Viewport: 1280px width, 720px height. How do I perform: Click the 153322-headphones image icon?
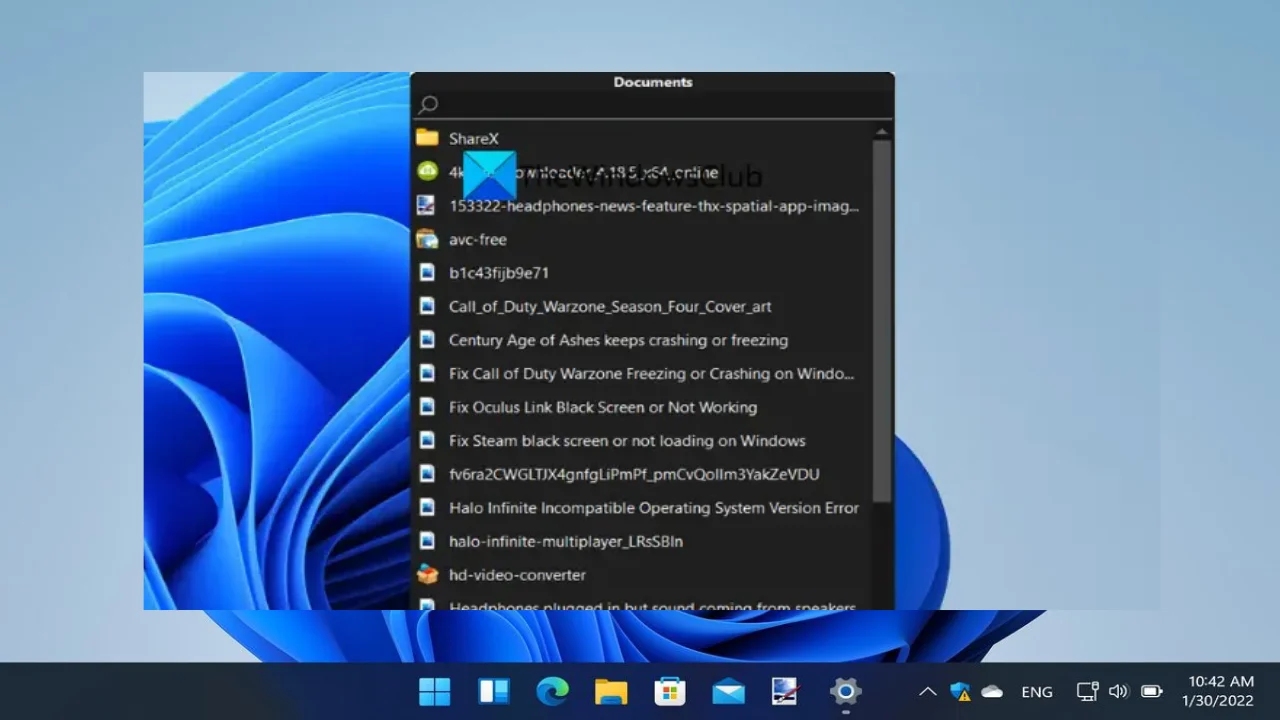(x=427, y=205)
